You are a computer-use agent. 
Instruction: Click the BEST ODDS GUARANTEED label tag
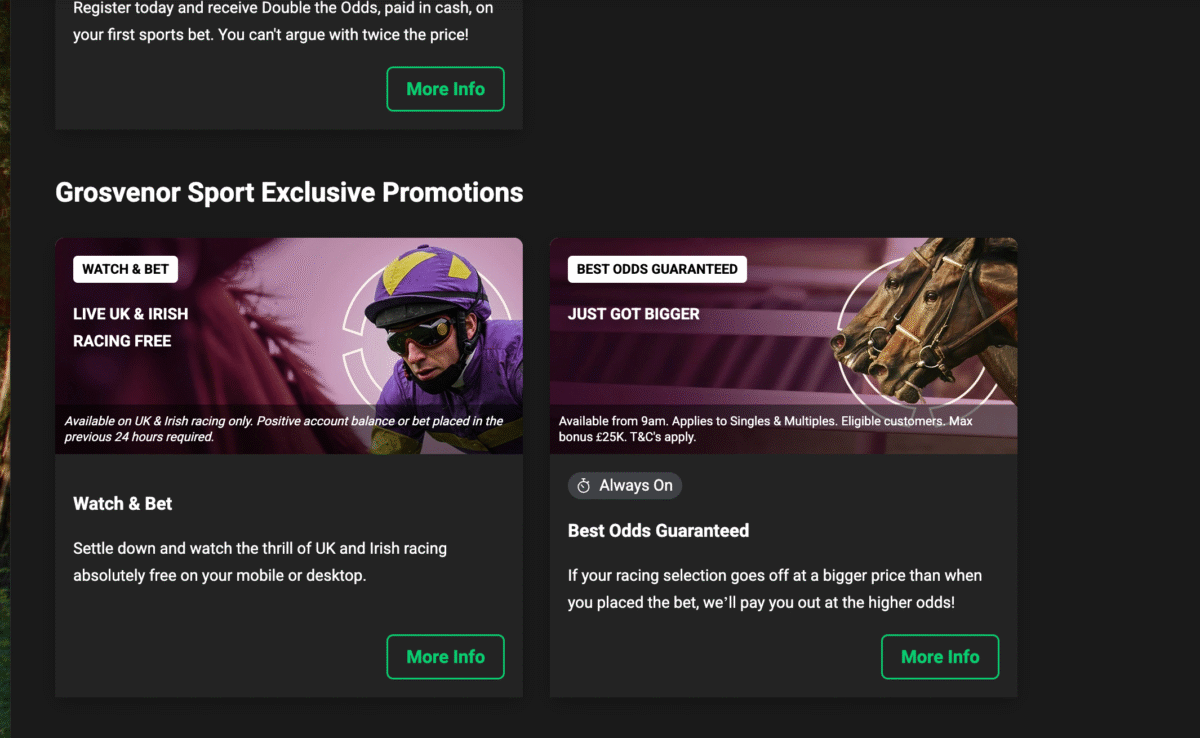[x=657, y=269]
